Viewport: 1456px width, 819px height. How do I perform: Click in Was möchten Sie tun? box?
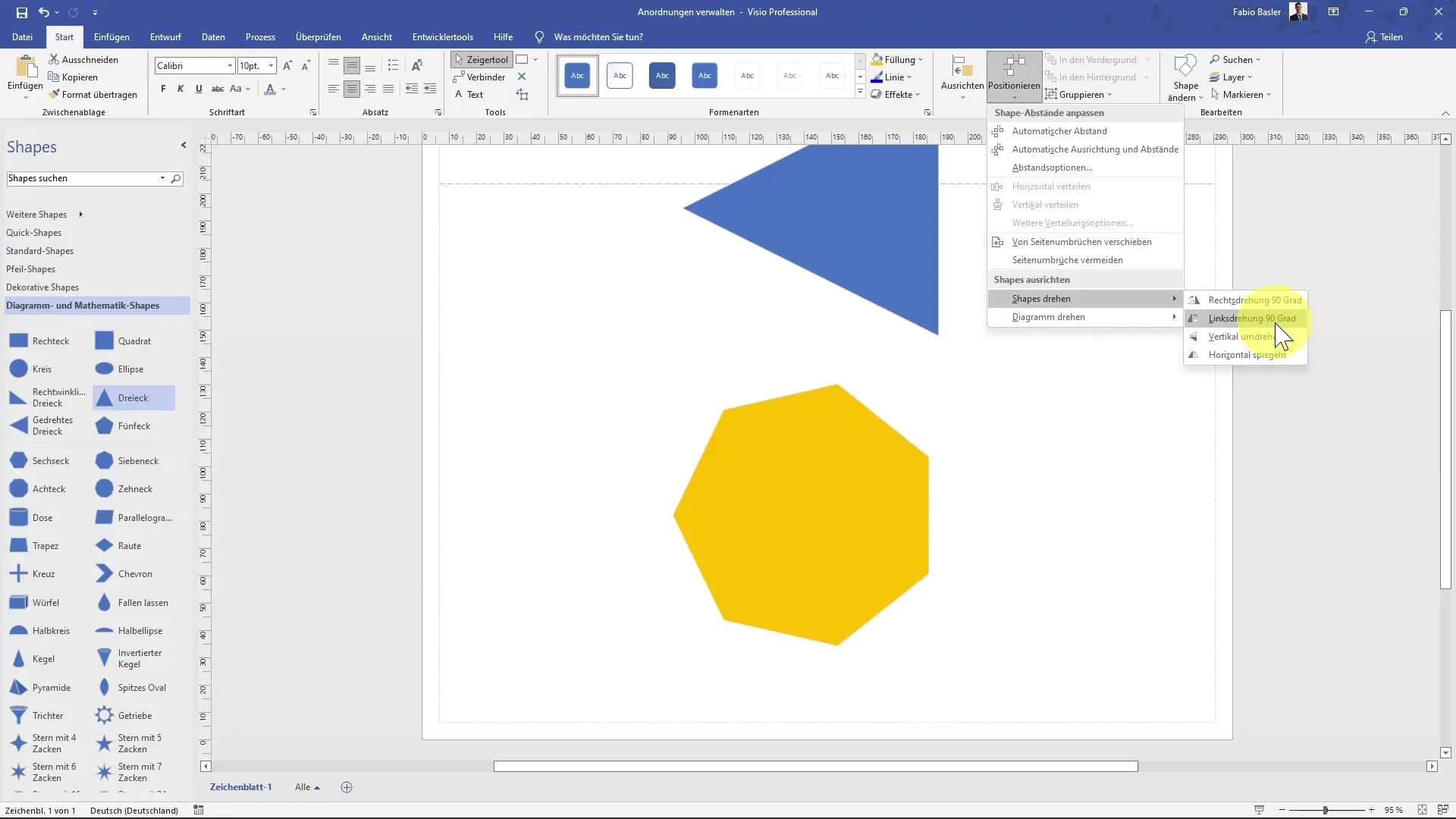click(598, 36)
